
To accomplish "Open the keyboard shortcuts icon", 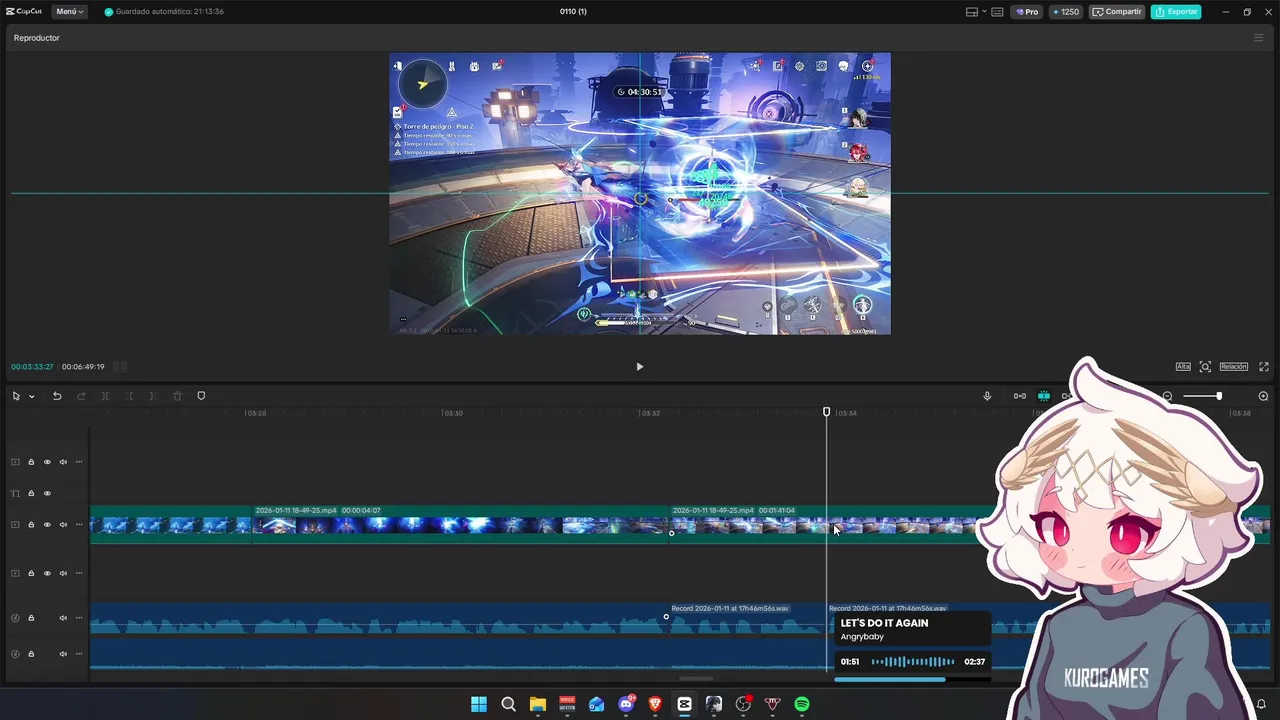I will 999,12.
